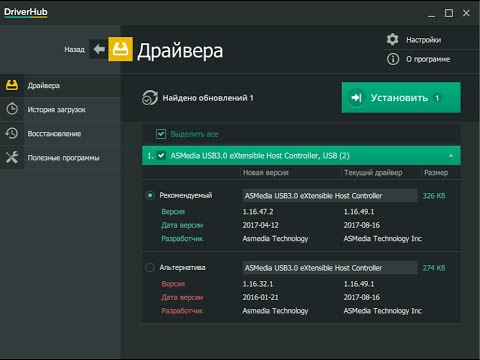This screenshot has width=480, height=360.
Task: Click the 326 Кб size value
Action: pyautogui.click(x=434, y=196)
